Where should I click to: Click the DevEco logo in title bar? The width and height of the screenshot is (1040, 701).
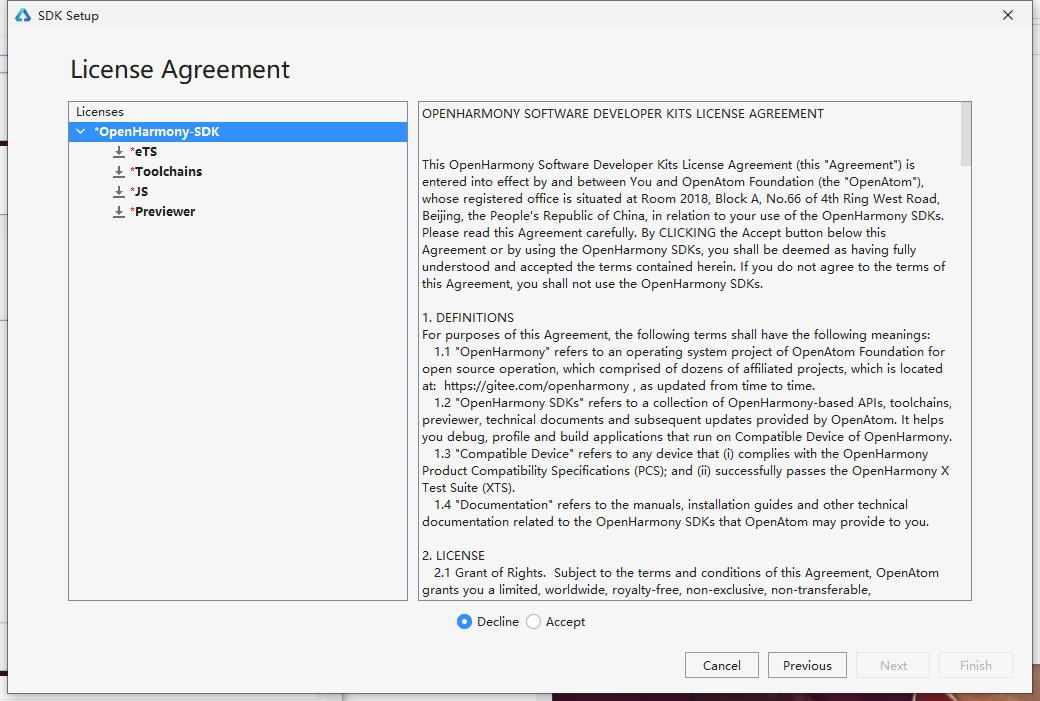pyautogui.click(x=23, y=15)
